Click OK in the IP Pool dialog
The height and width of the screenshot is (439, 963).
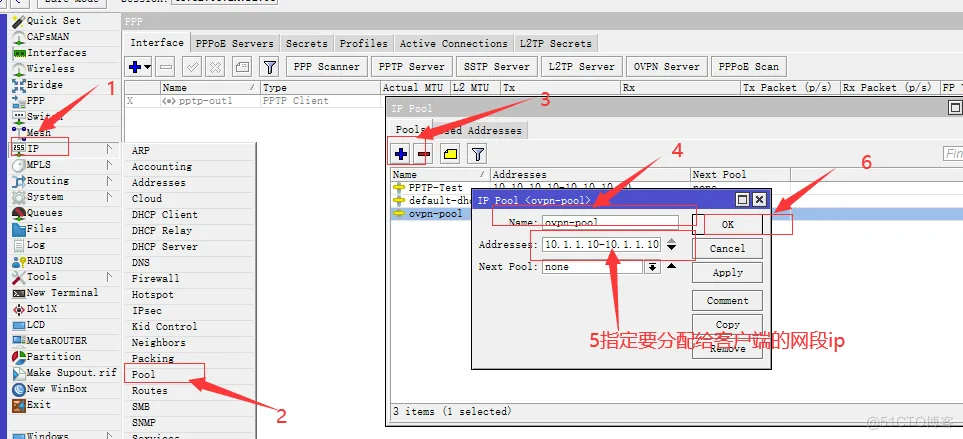coord(727,224)
